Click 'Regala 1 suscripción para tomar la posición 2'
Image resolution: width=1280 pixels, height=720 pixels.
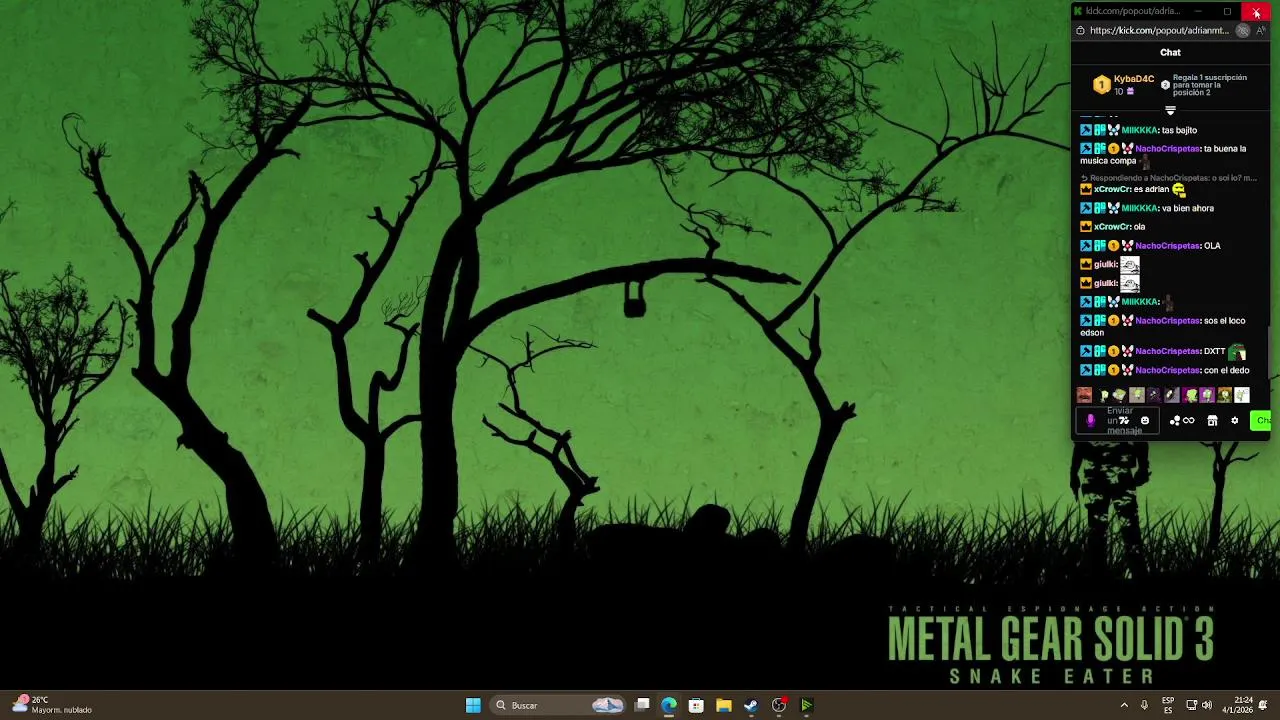click(1209, 85)
